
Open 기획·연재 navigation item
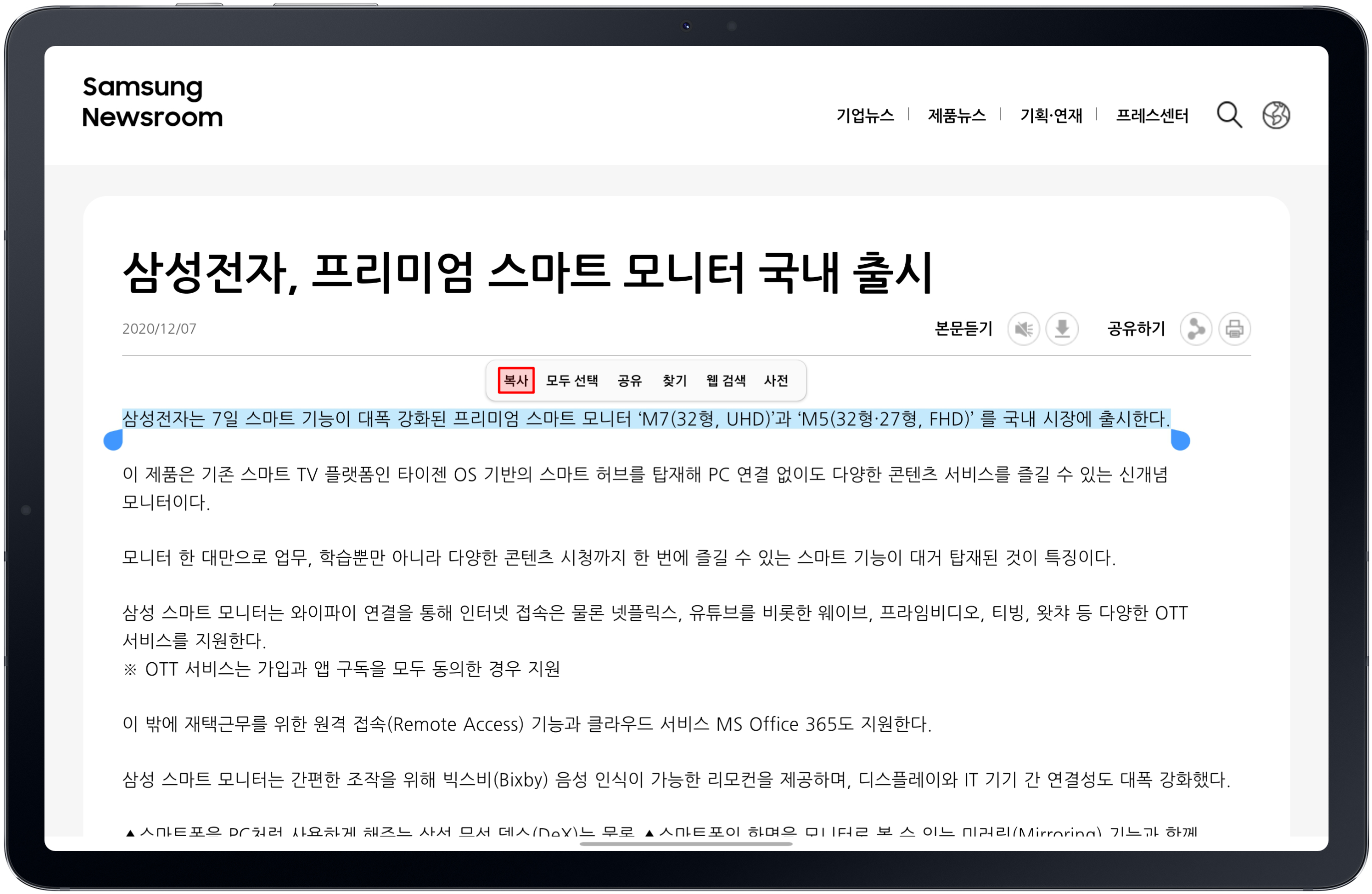click(1050, 116)
